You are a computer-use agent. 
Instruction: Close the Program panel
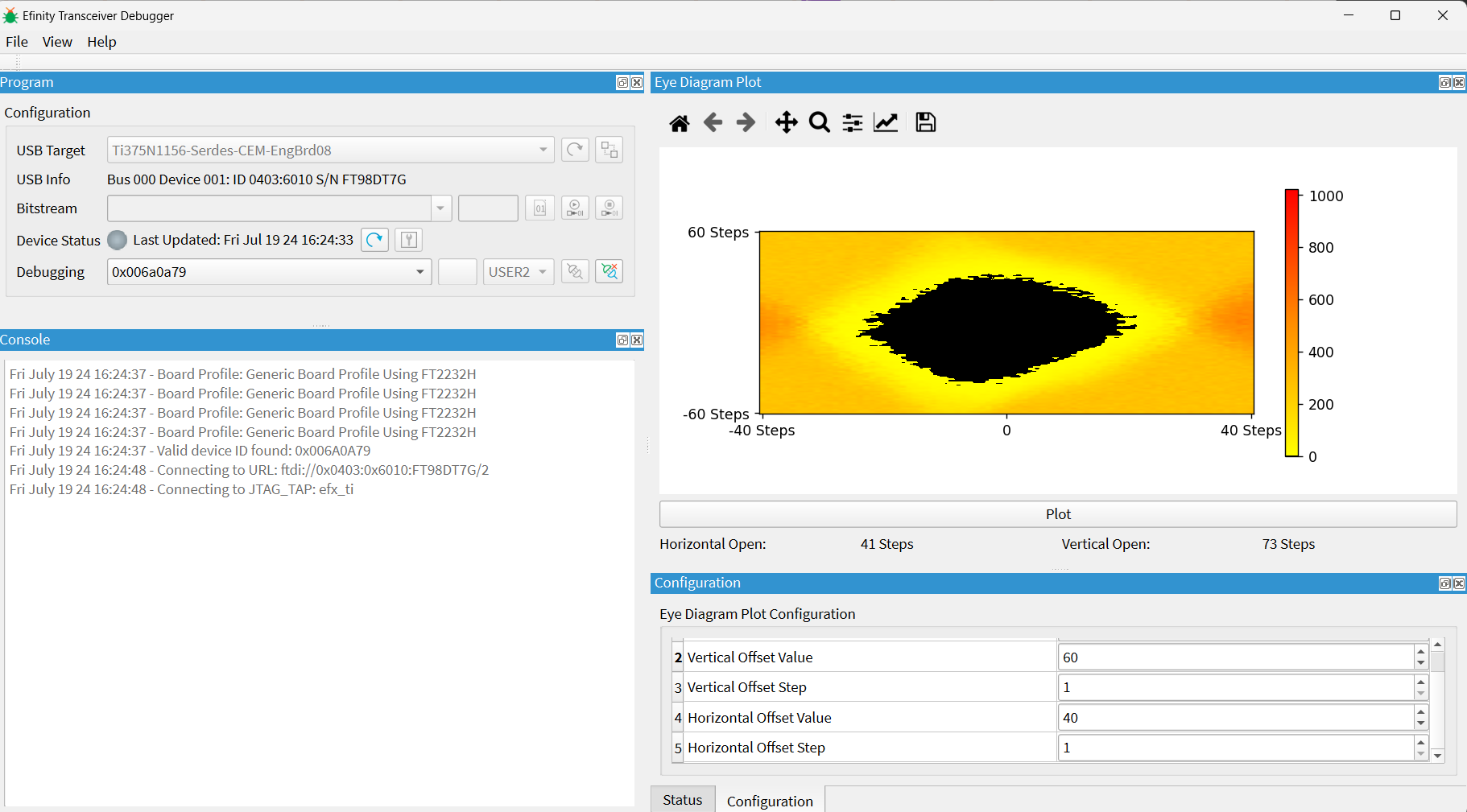pos(637,83)
